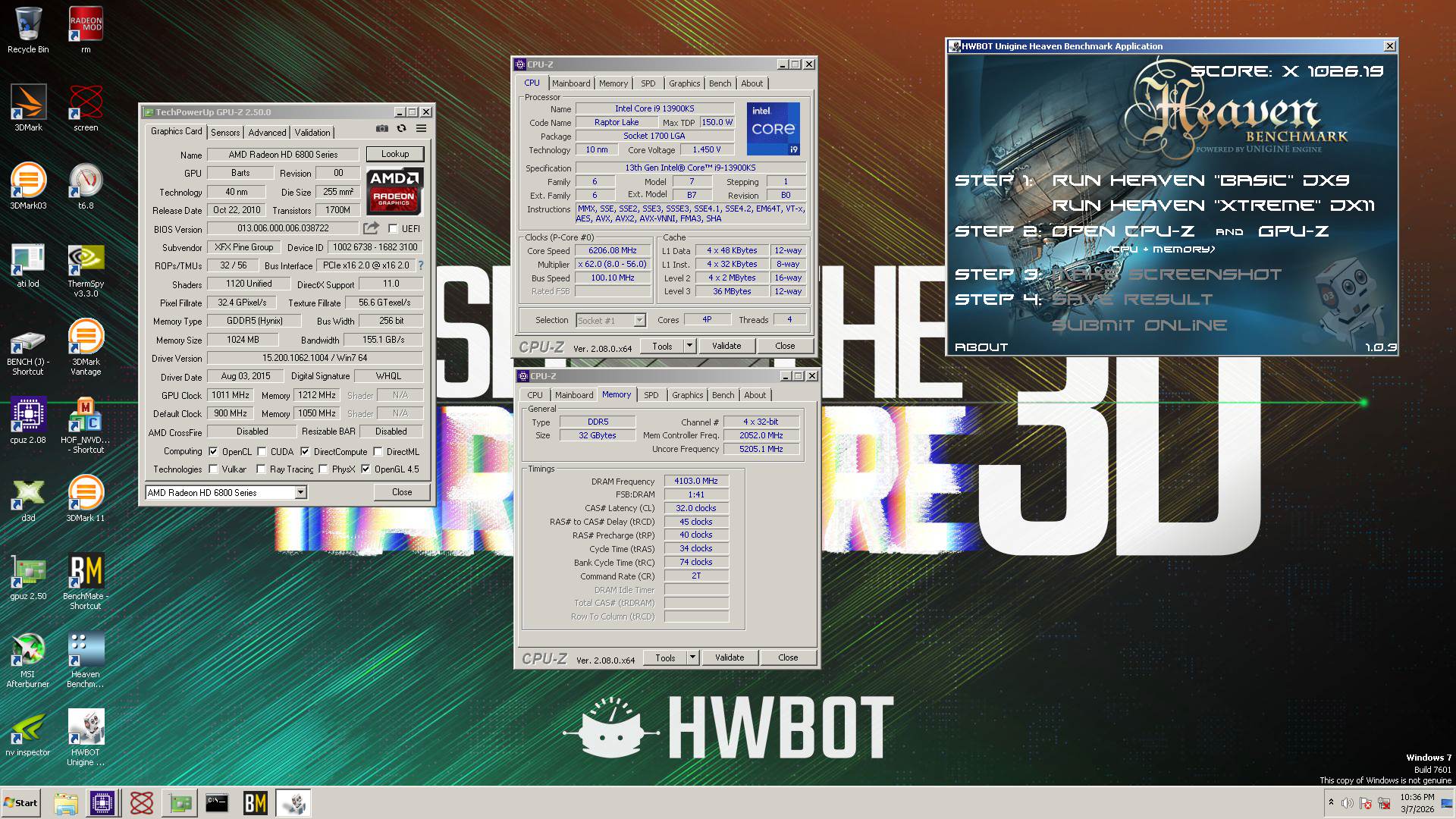The height and width of the screenshot is (819, 1456).
Task: Click the GPU-Z refresh icon
Action: [402, 129]
